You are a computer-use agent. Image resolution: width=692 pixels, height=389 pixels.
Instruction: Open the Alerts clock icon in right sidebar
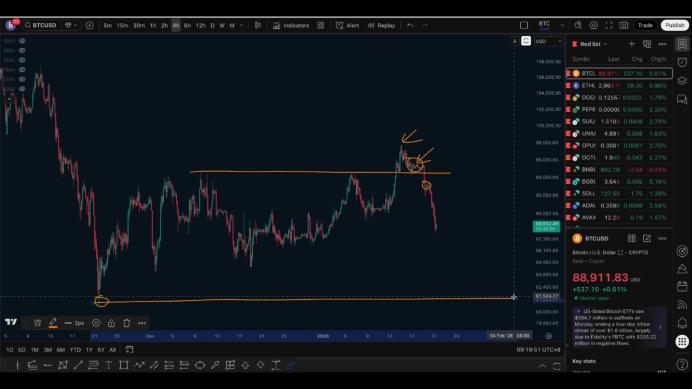(x=682, y=62)
